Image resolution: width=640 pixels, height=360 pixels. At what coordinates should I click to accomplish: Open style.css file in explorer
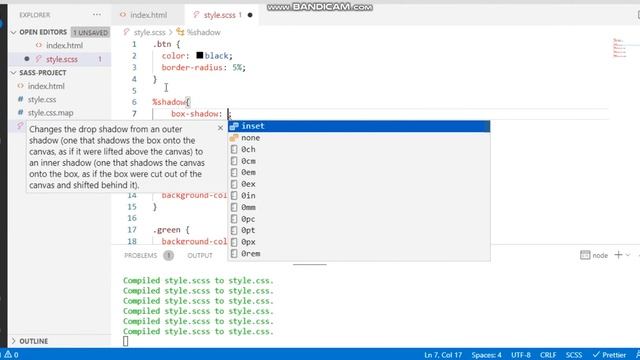(x=42, y=100)
